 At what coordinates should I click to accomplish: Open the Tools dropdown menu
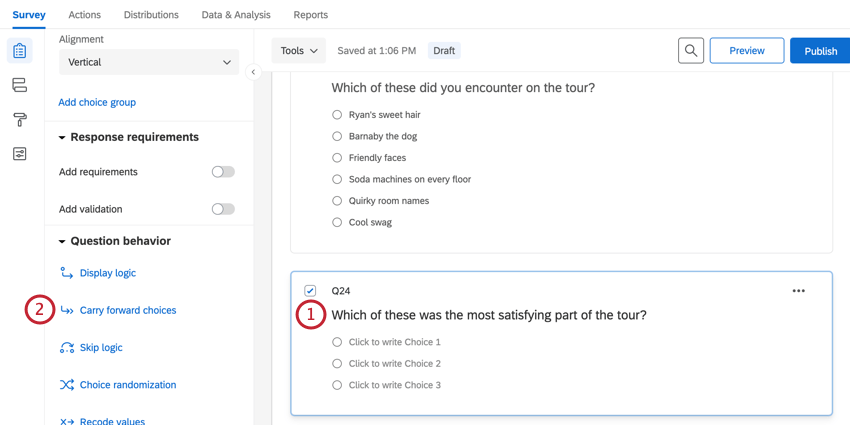(x=299, y=51)
